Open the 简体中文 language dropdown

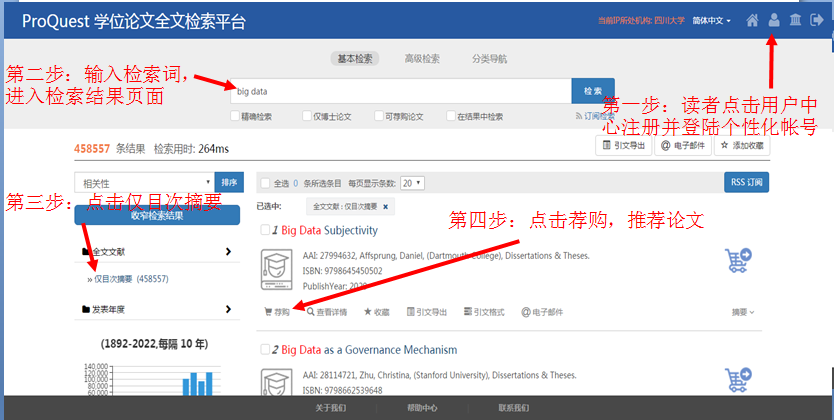pos(711,21)
